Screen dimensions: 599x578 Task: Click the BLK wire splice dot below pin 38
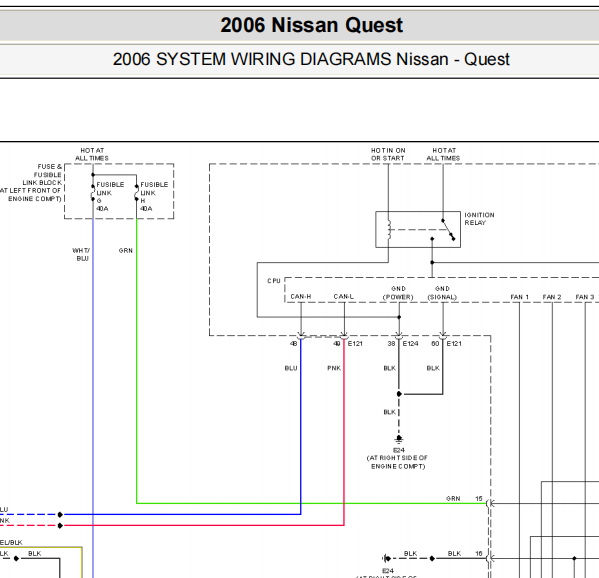click(399, 394)
